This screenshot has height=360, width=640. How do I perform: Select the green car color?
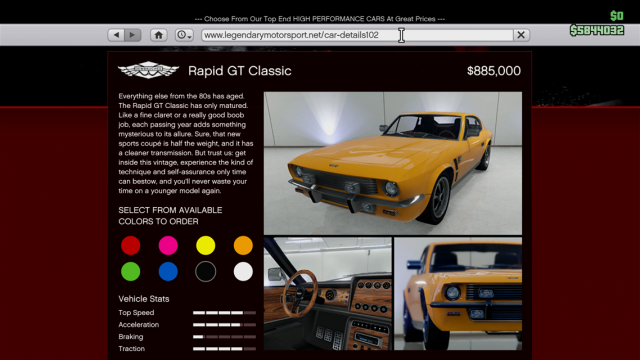point(131,271)
